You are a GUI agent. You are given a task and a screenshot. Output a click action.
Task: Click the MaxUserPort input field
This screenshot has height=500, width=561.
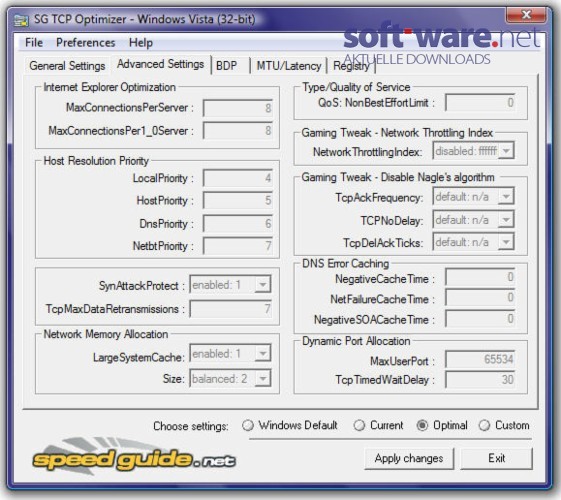click(x=480, y=359)
